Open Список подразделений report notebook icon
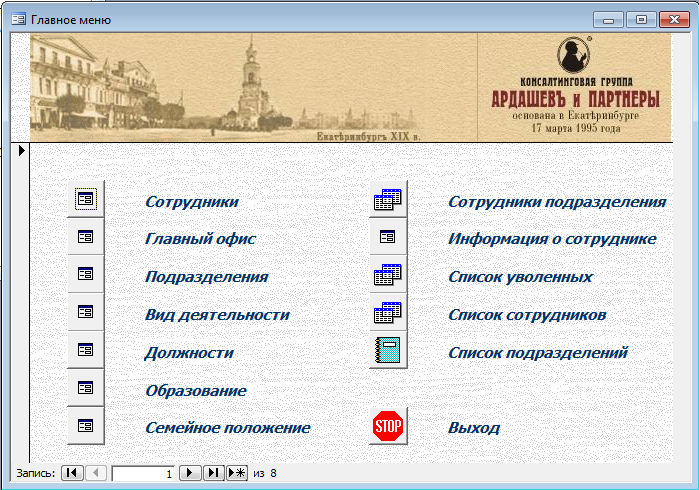699x490 pixels. tap(388, 350)
